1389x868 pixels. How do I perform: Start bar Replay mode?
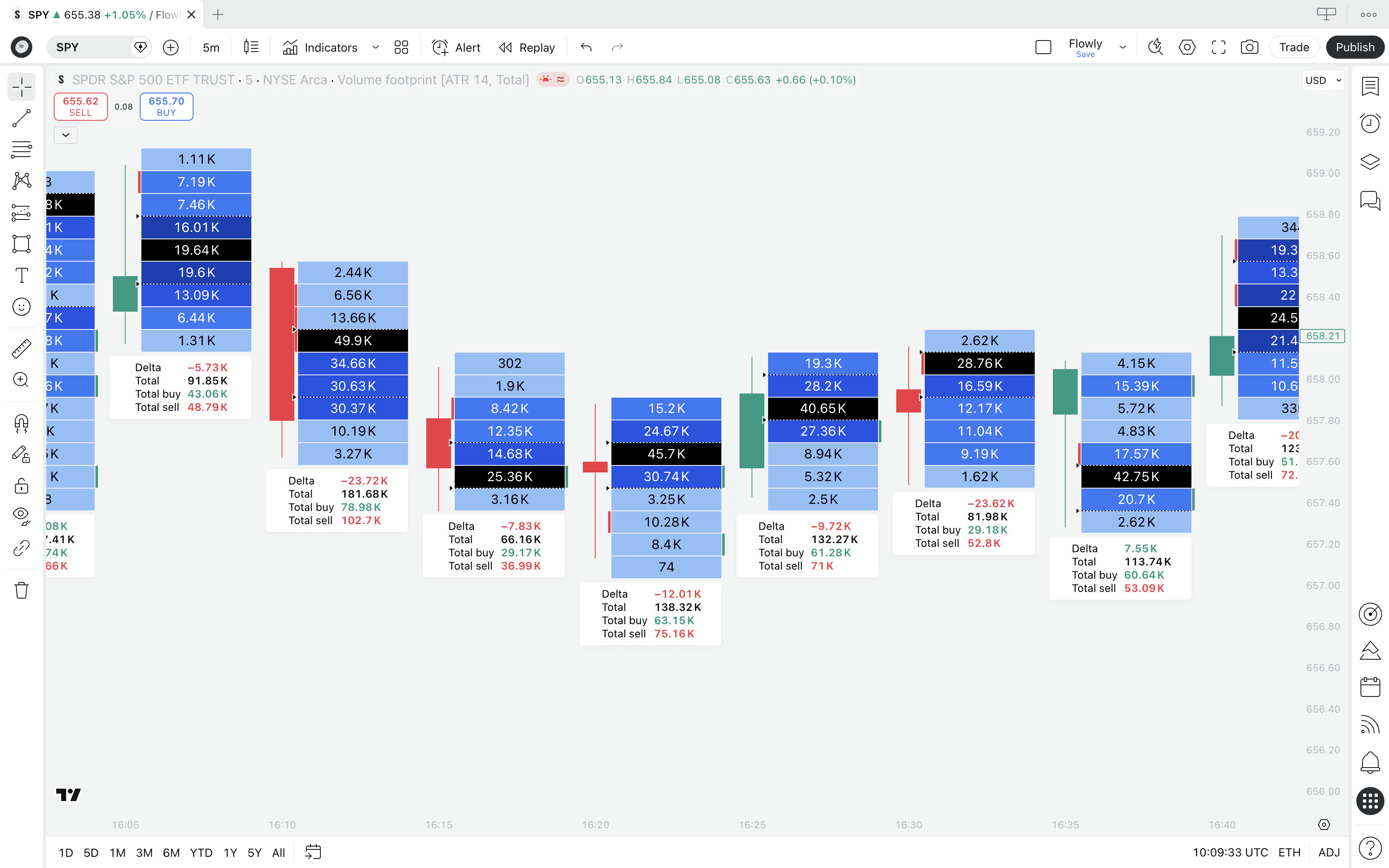tap(527, 47)
